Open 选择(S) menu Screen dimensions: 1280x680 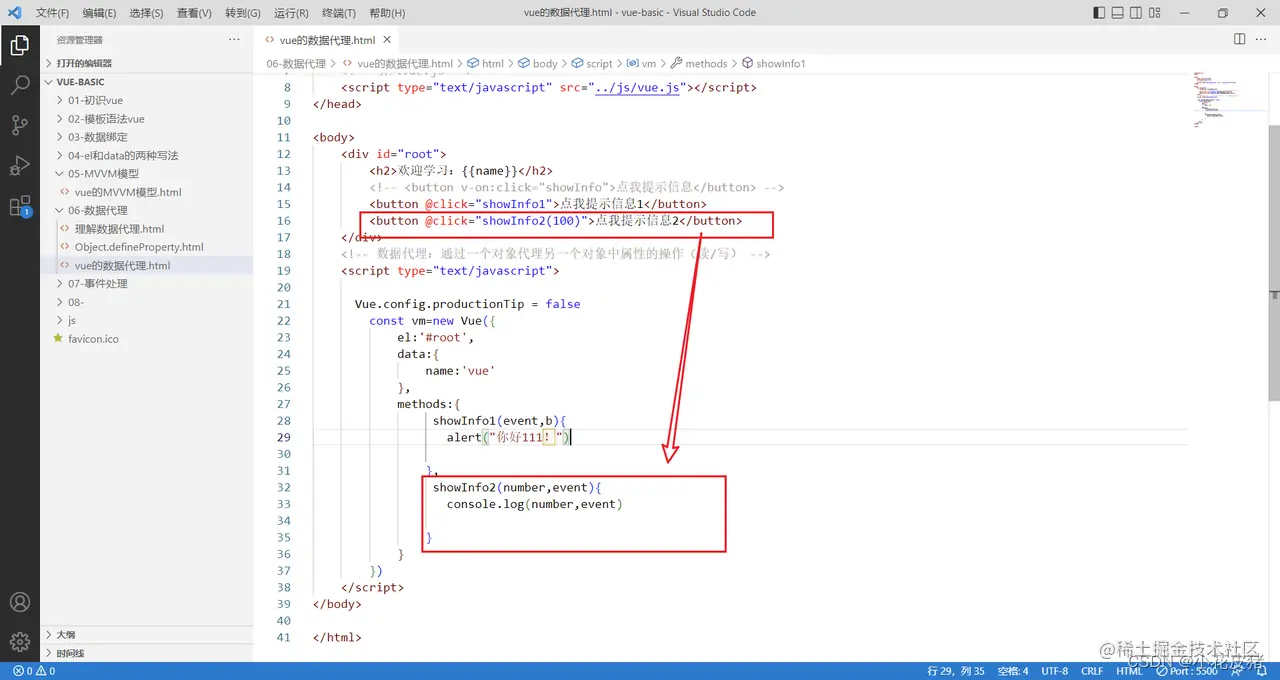[x=146, y=13]
